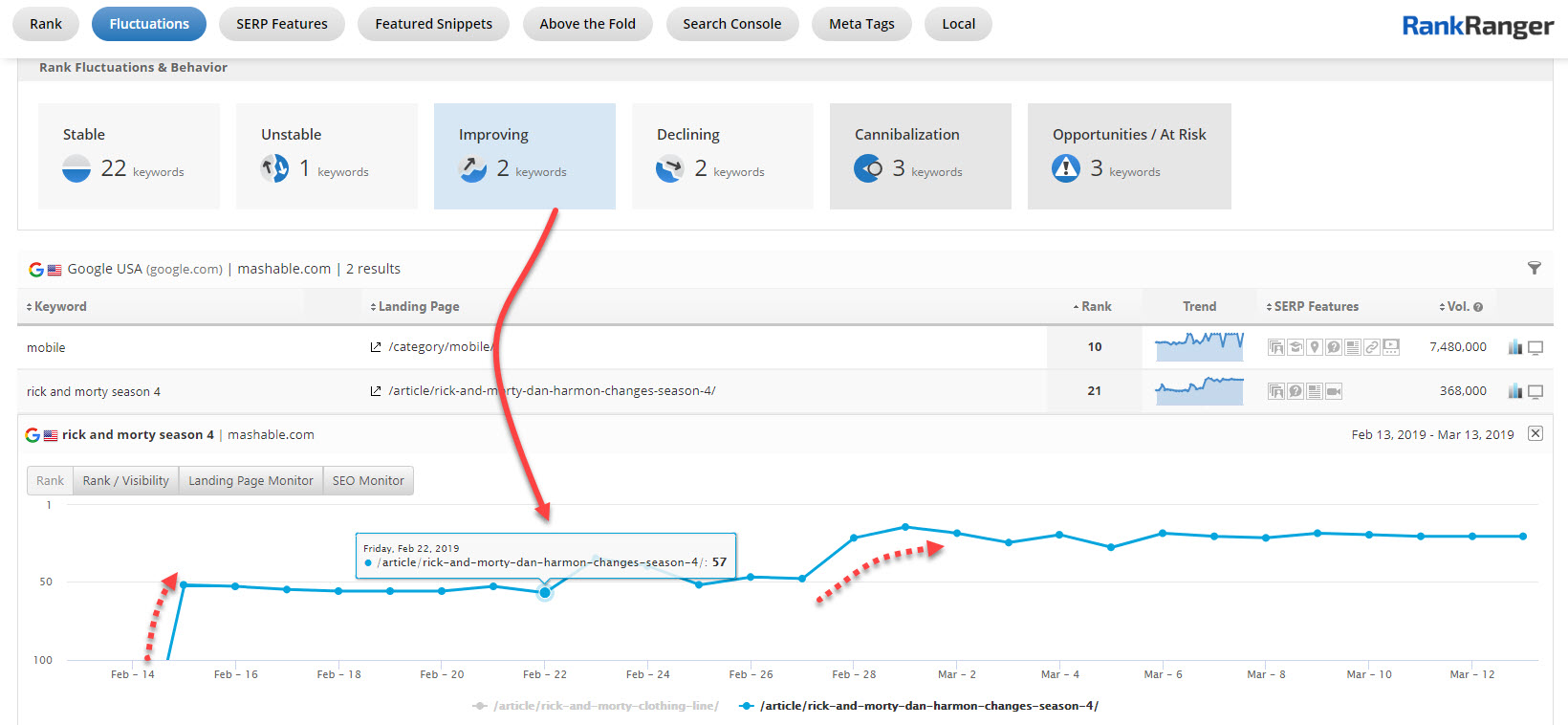Screen dimensions: 1568x725
Task: Sort table by SERP Features column
Action: [1316, 307]
